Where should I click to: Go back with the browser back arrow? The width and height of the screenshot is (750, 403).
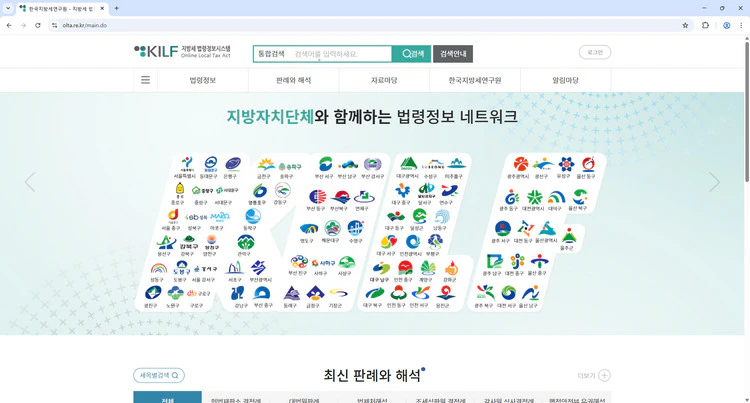coord(9,25)
